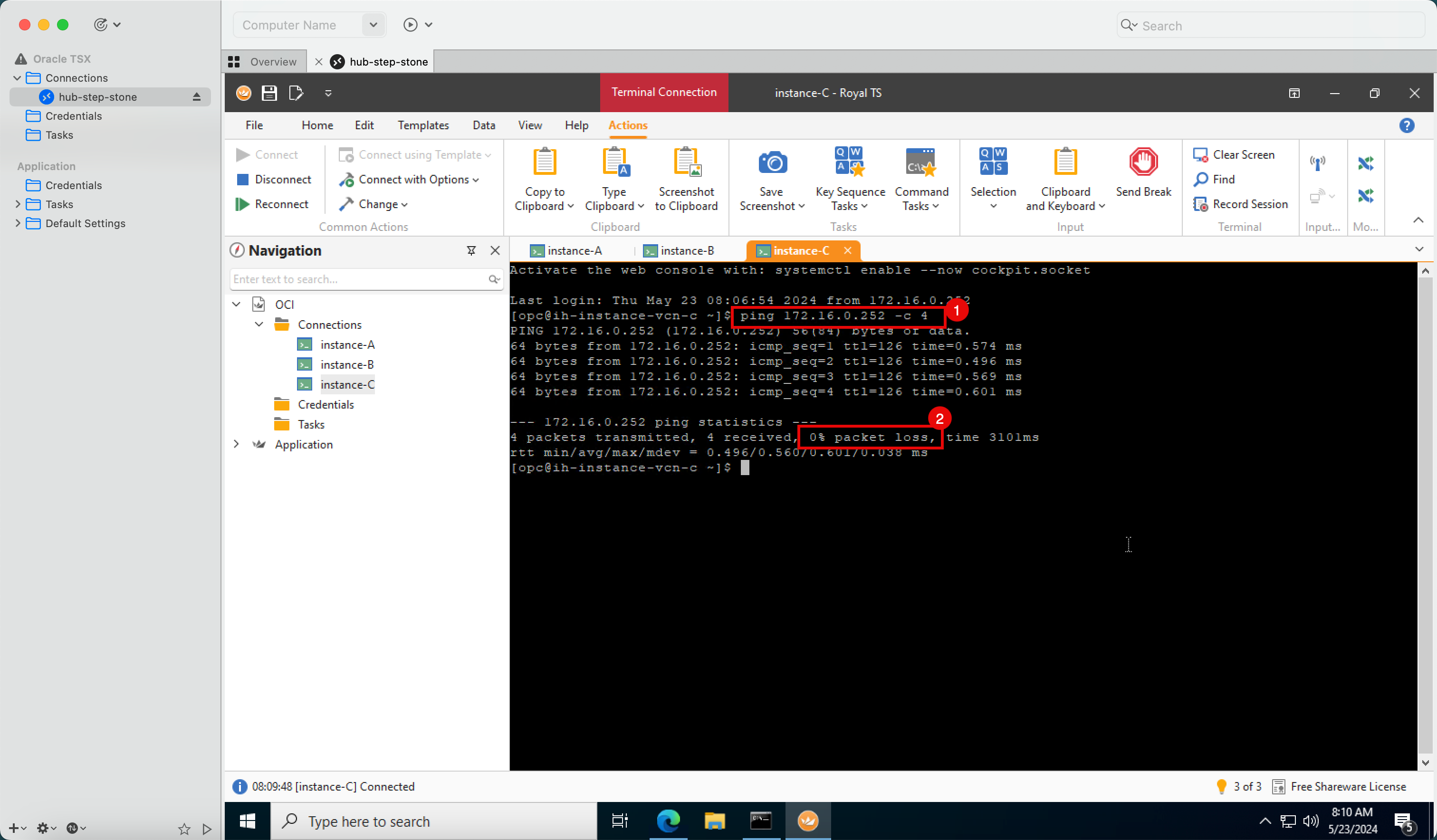Select the Actions ribbon tab
Screen dimensions: 1437x840
[x=627, y=125]
